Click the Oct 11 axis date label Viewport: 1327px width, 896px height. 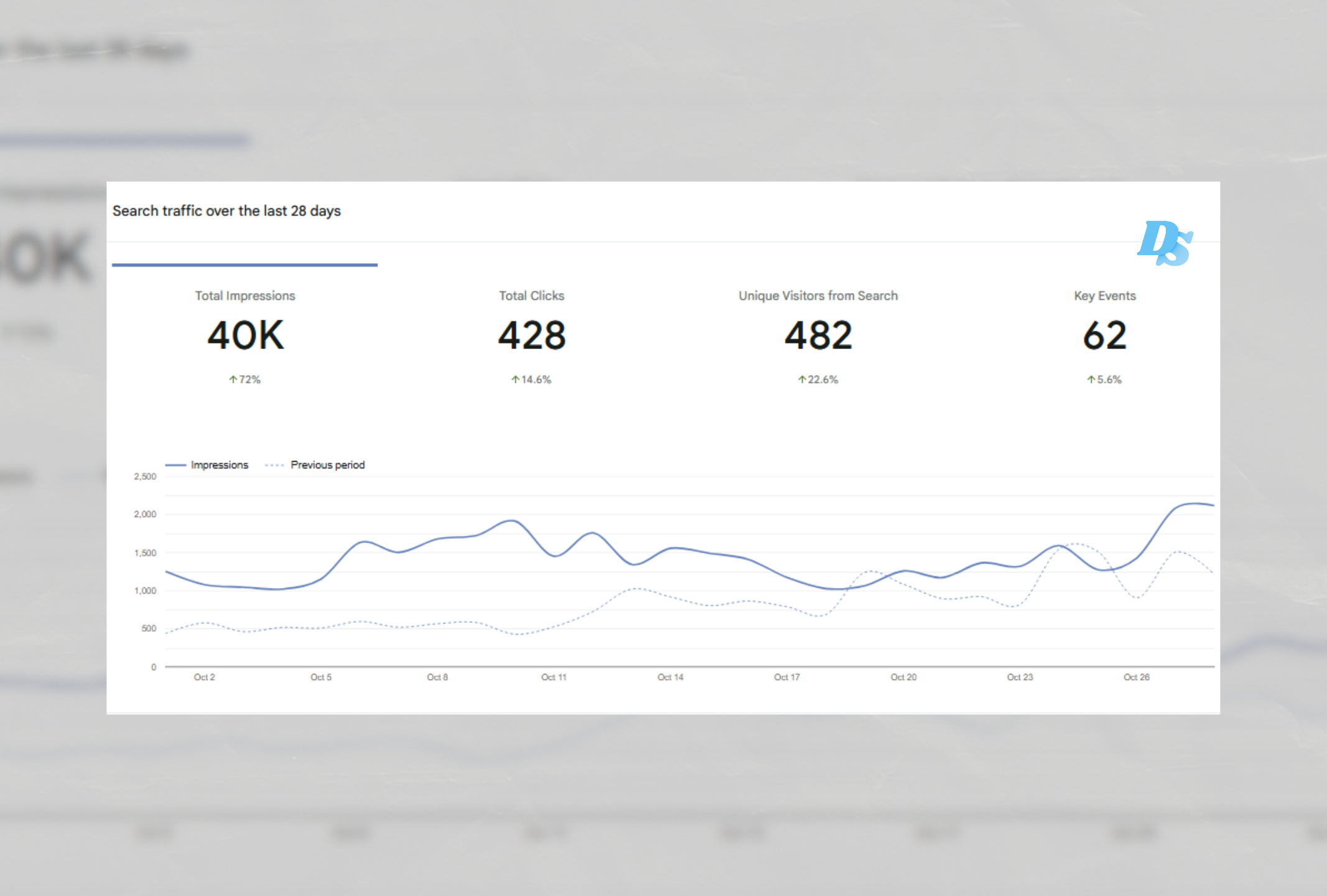pos(553,677)
